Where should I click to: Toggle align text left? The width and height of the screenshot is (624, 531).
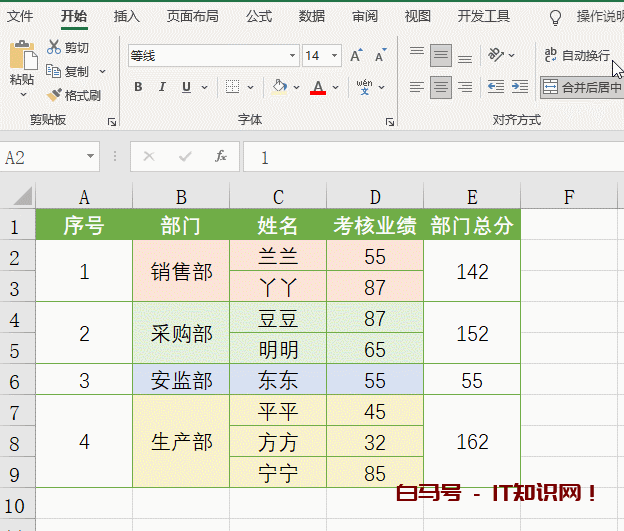click(417, 87)
